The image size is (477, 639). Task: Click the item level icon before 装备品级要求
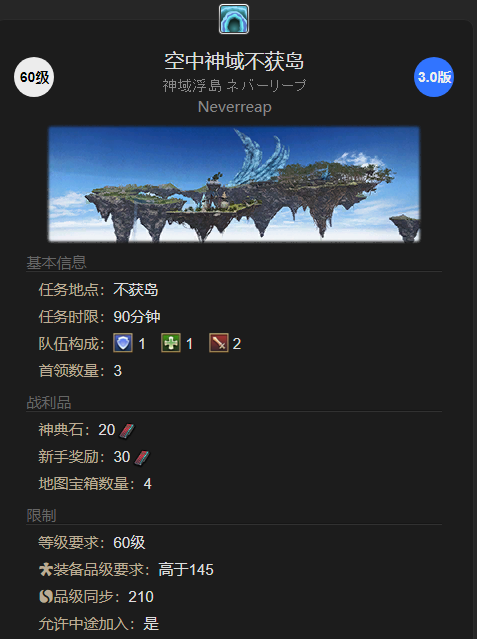pos(46,569)
